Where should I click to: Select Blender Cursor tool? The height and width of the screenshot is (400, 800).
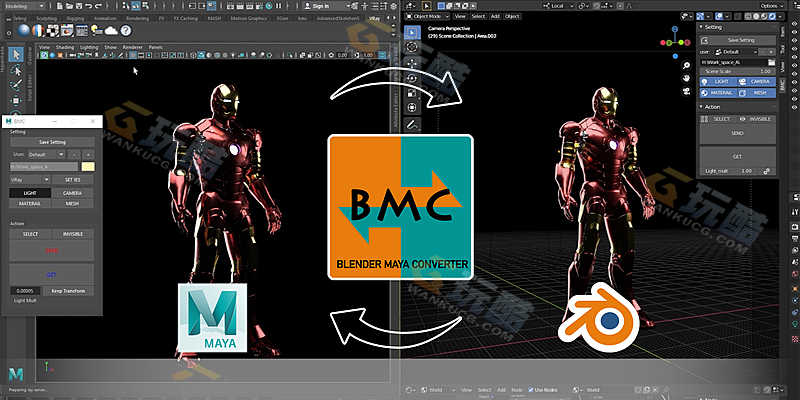(412, 47)
